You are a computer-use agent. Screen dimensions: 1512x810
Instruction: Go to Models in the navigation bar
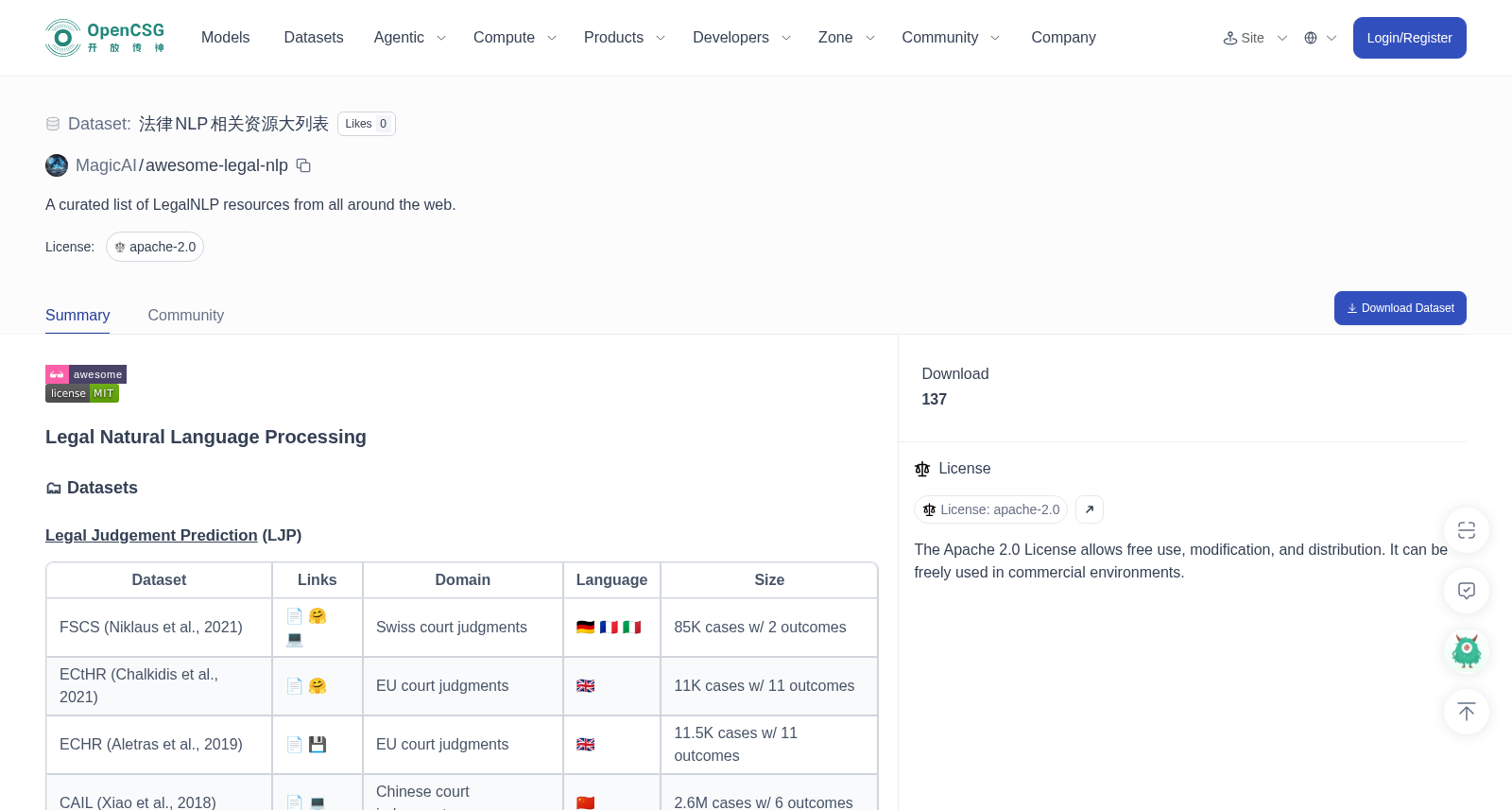[226, 38]
